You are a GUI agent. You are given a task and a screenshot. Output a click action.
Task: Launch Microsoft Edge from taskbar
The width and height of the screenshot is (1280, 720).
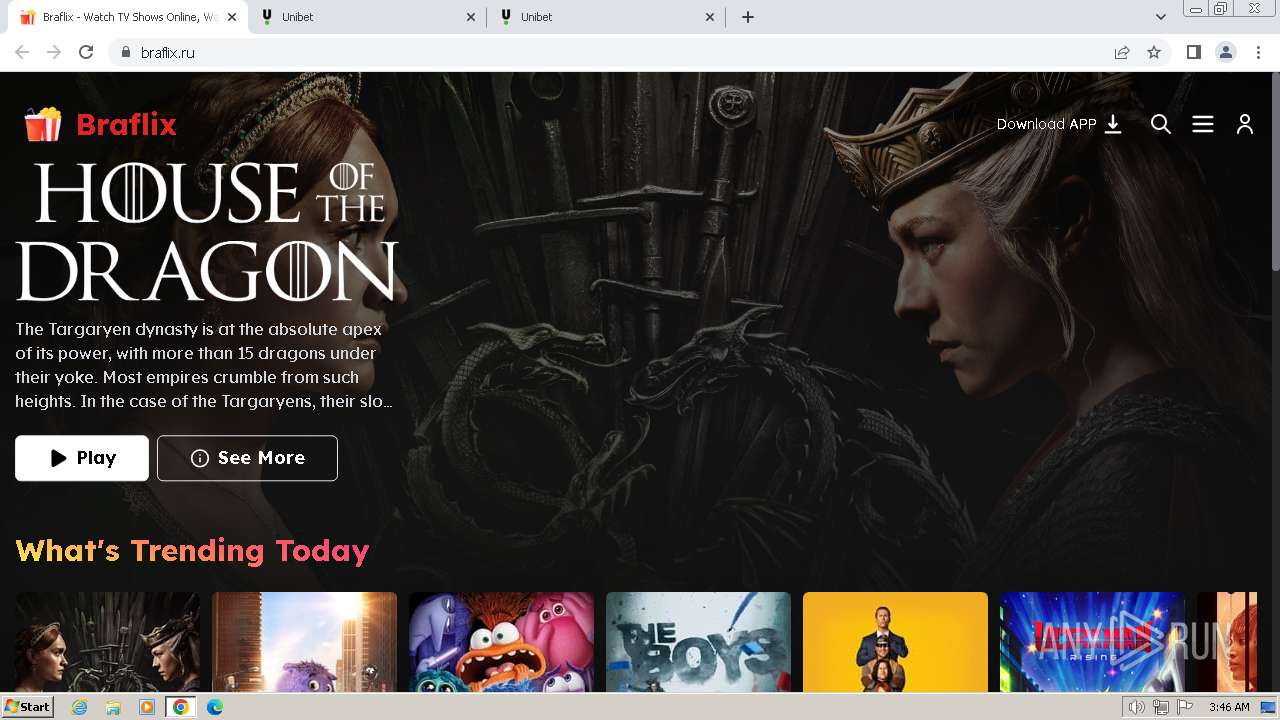pos(214,707)
